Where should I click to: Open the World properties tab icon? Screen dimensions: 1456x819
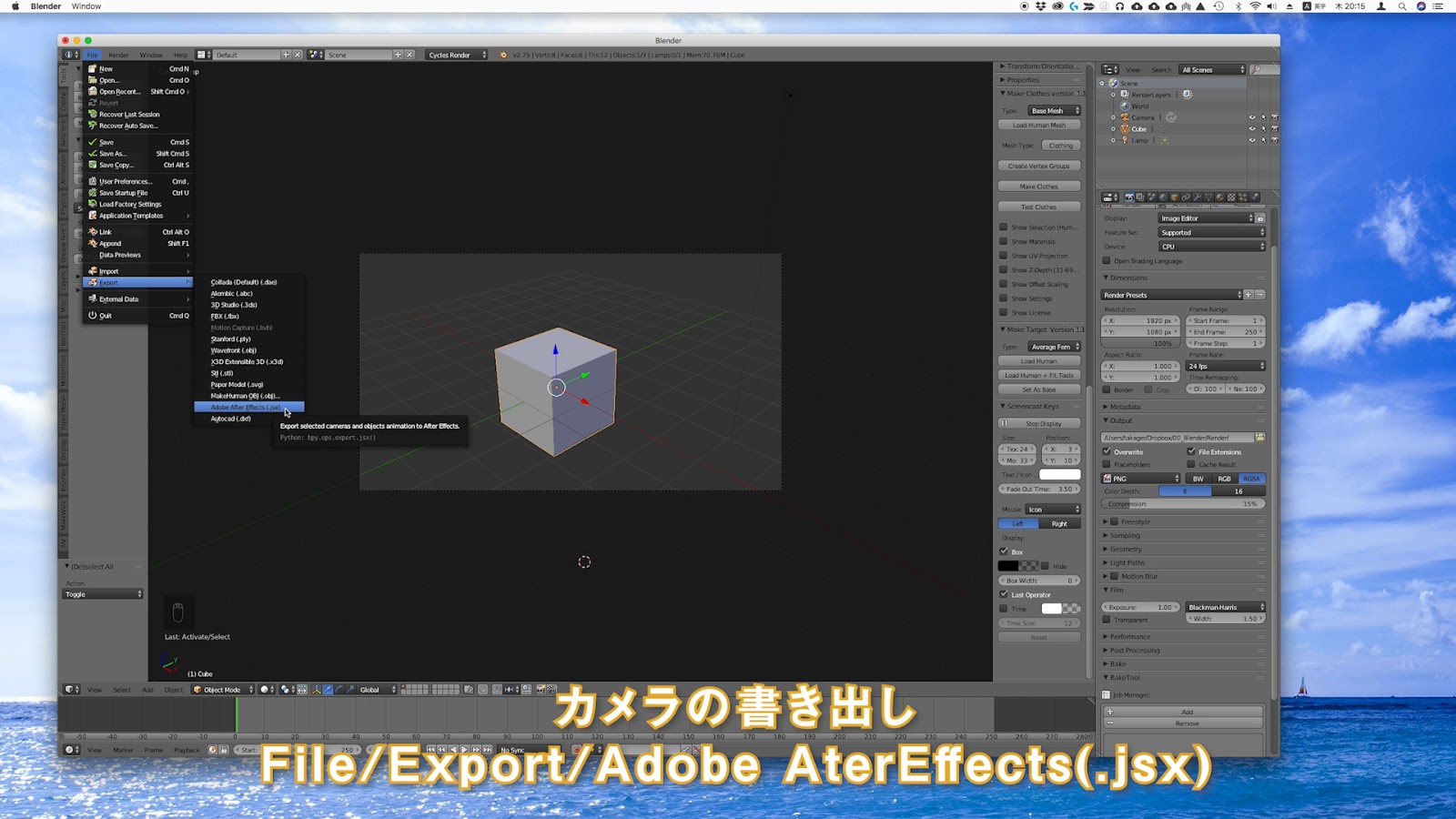point(1163,197)
